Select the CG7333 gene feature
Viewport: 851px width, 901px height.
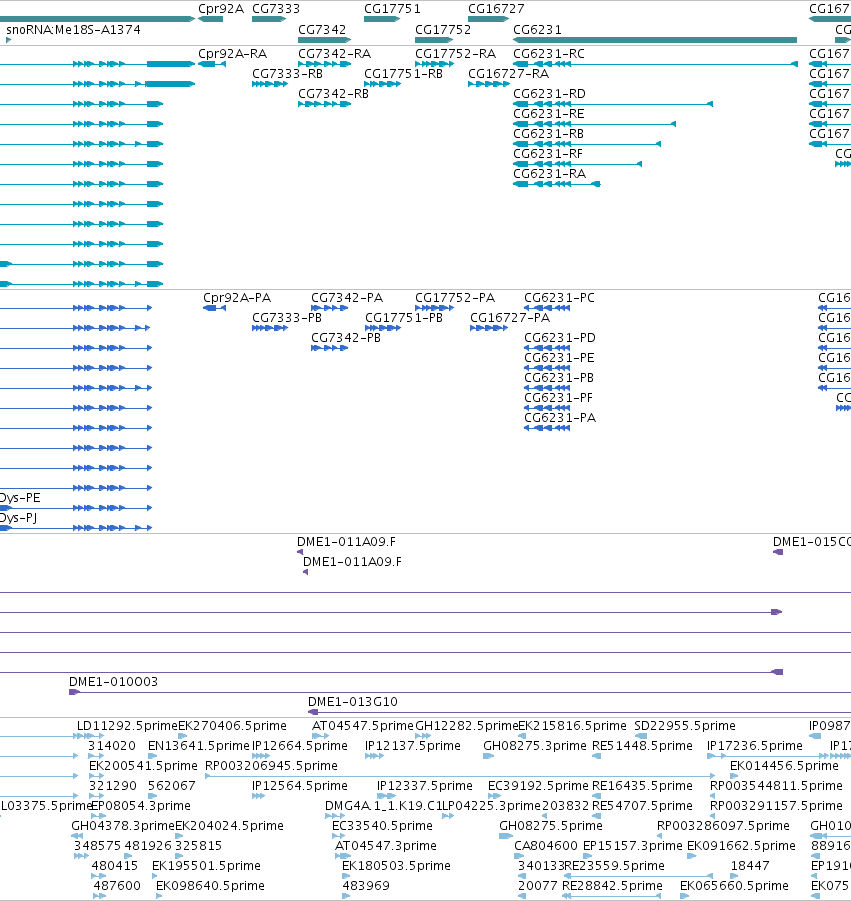(269, 19)
